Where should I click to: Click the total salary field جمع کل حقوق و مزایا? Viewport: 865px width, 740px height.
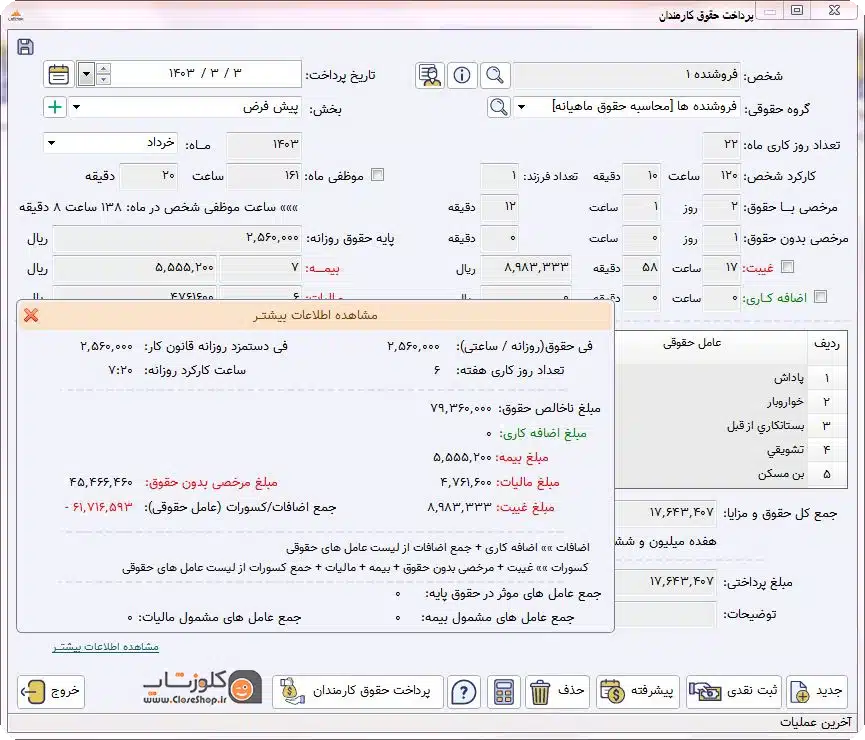(666, 513)
